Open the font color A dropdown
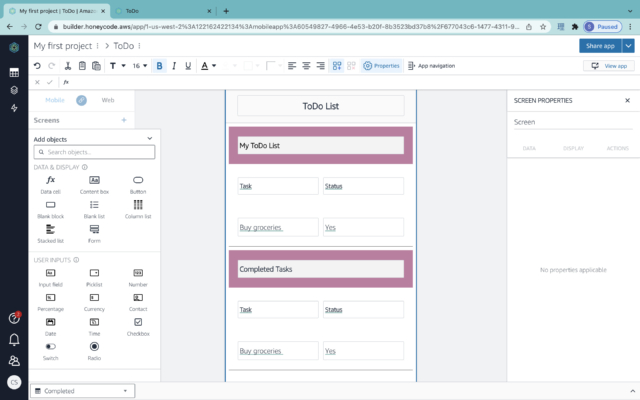 click(208, 66)
